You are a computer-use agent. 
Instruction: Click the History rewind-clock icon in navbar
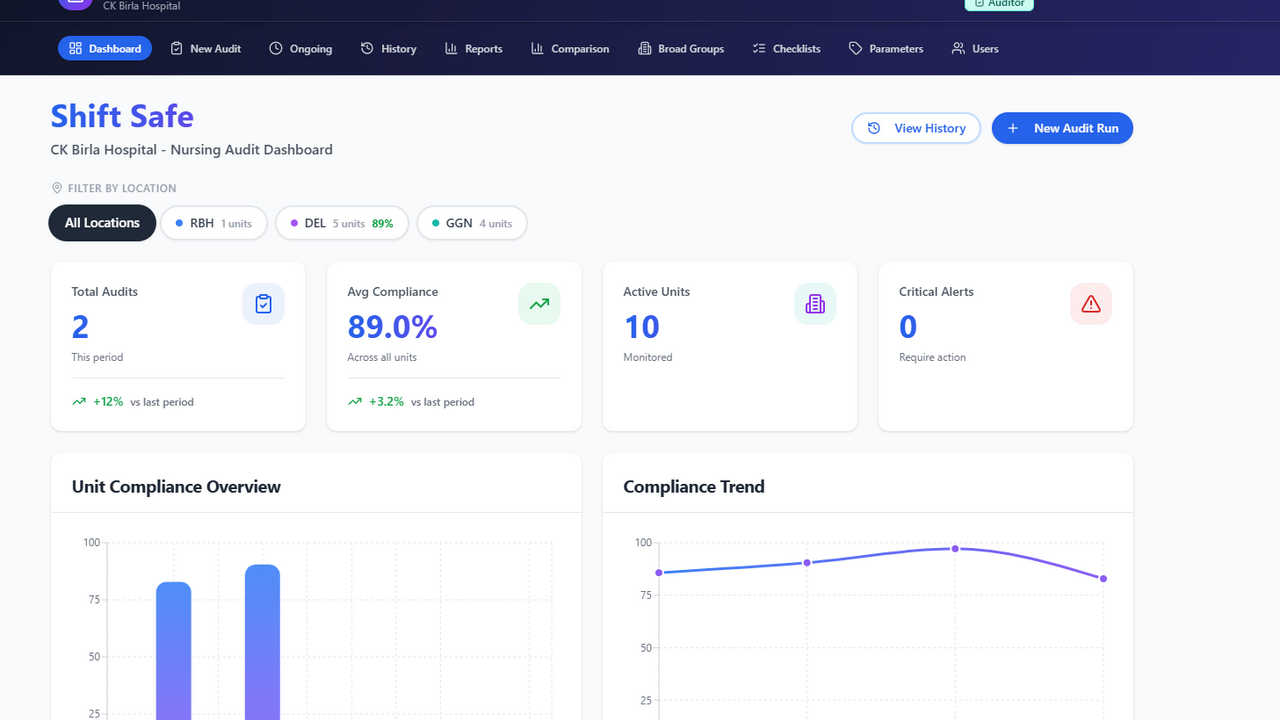(367, 48)
